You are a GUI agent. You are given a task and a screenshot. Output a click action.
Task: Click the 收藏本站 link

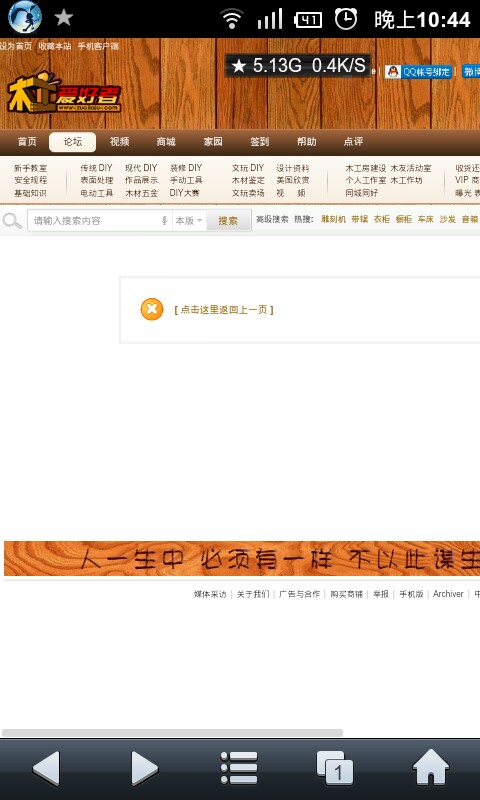point(55,46)
